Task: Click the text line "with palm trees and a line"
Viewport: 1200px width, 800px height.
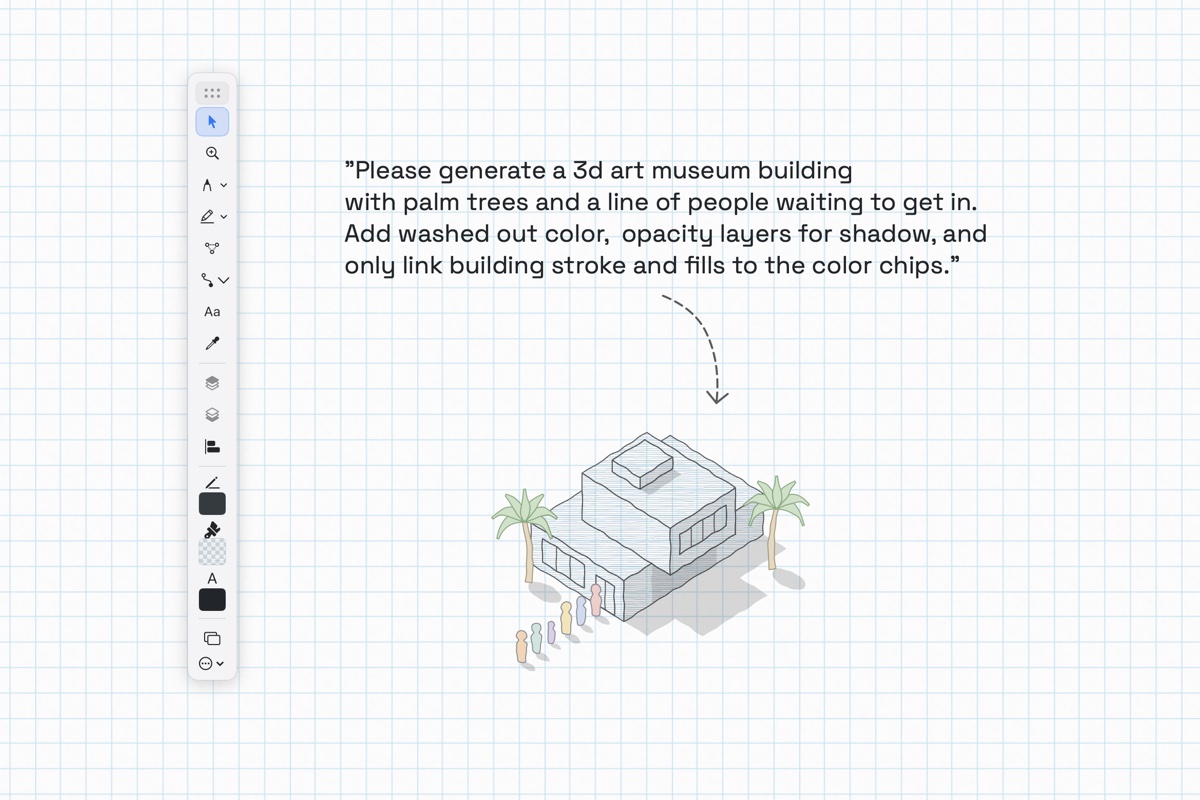Action: 661,203
